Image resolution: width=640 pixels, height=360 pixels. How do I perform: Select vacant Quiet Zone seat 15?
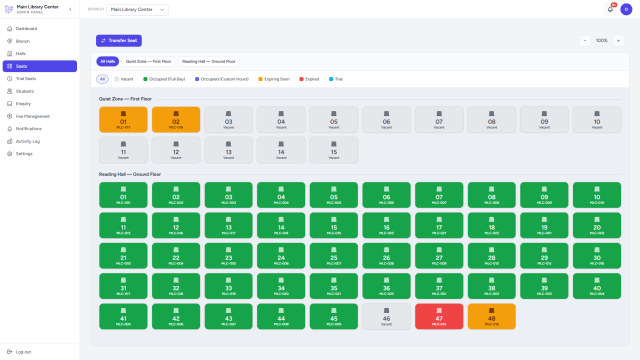click(x=334, y=150)
